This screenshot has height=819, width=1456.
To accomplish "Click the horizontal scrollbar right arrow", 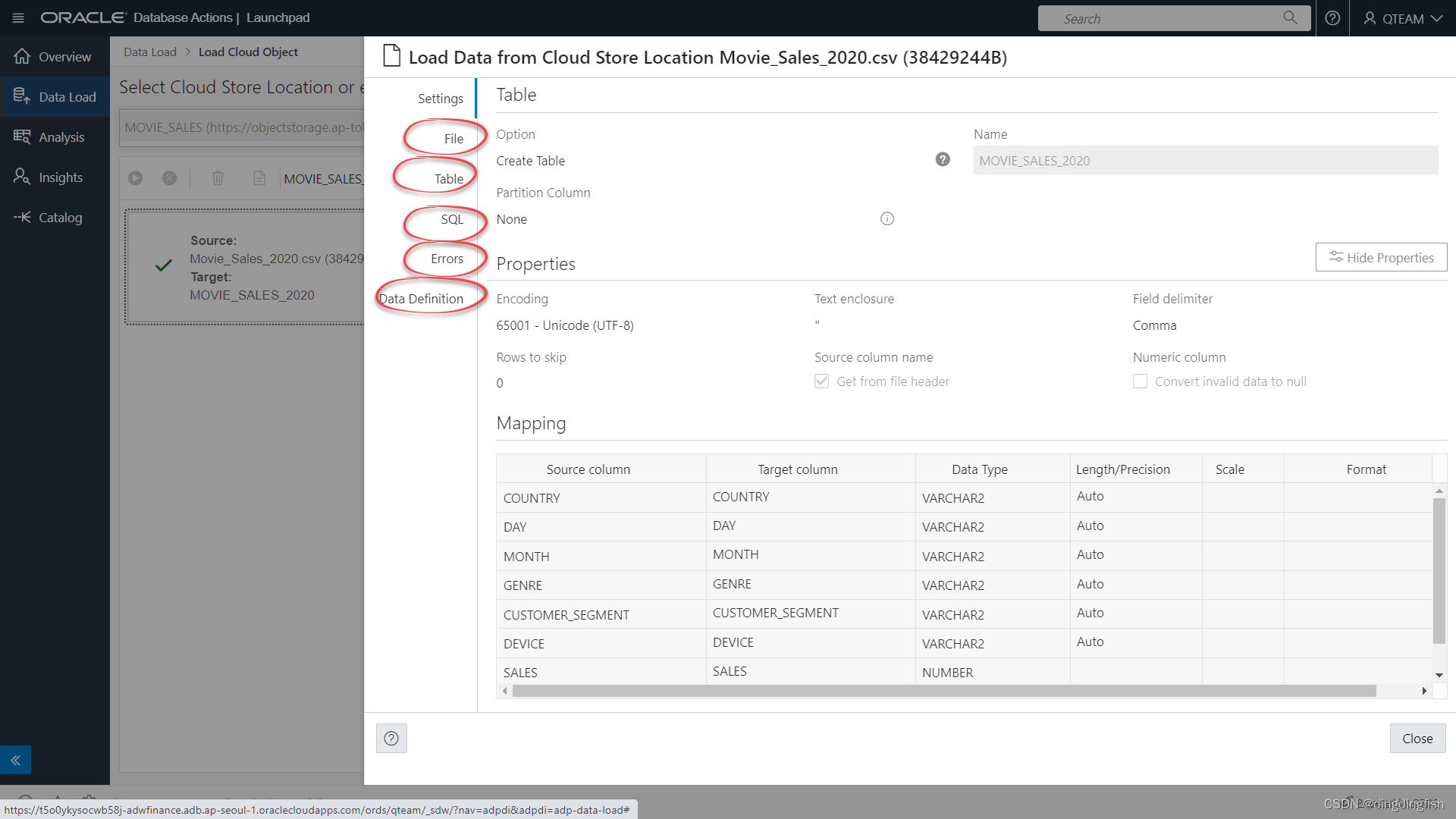I will tap(1424, 691).
